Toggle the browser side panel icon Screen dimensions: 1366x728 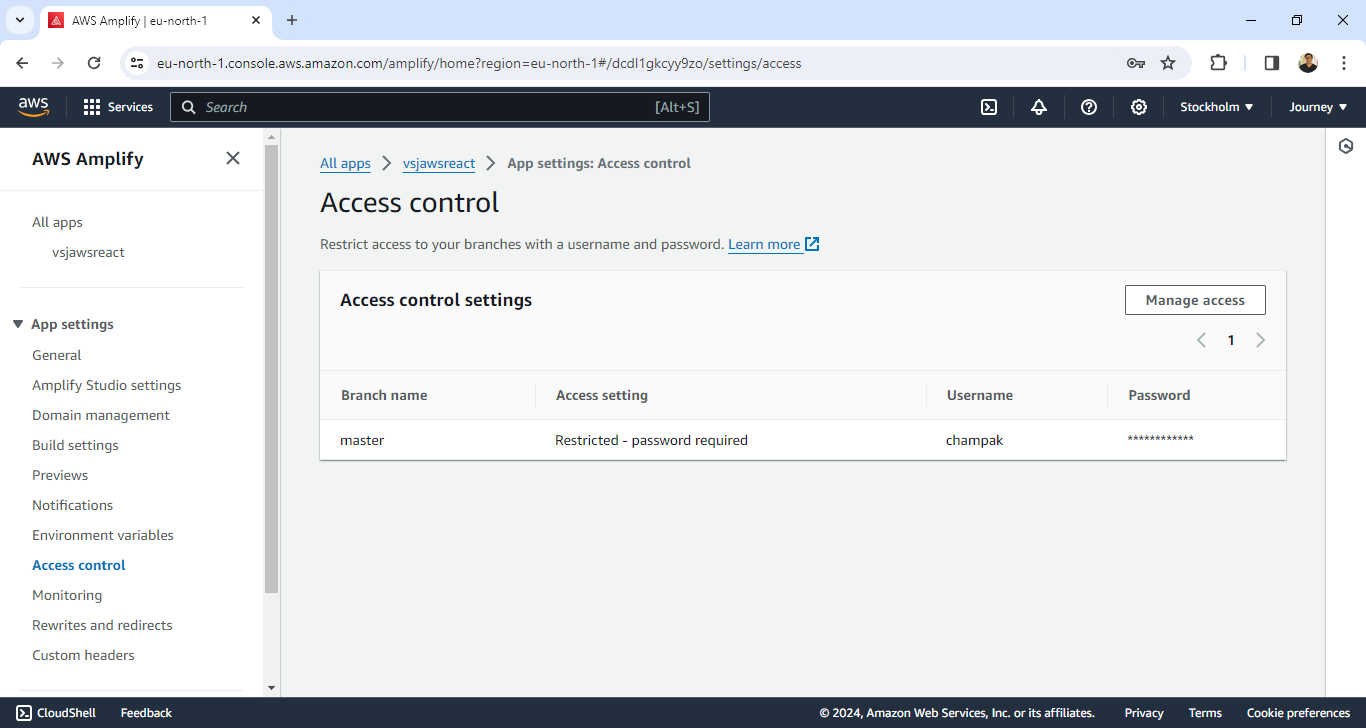(x=1271, y=63)
